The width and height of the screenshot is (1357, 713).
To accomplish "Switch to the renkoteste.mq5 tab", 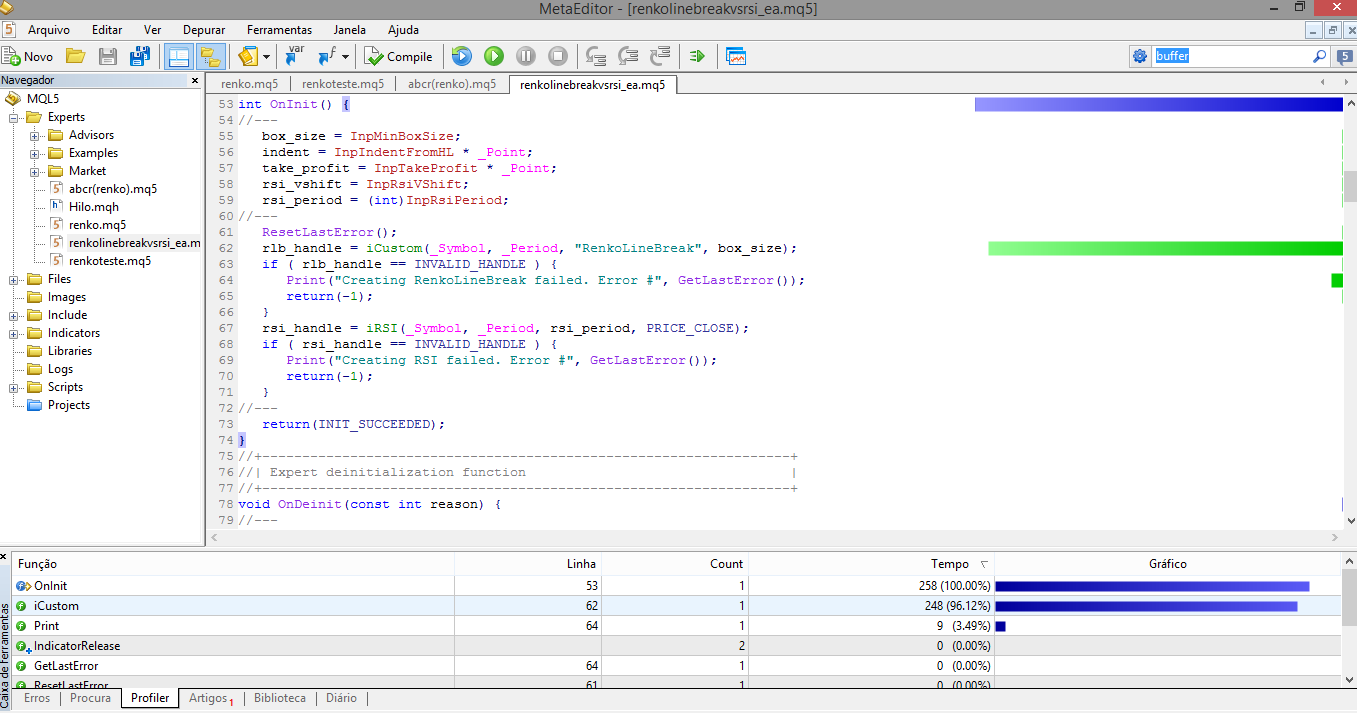I will (x=343, y=84).
